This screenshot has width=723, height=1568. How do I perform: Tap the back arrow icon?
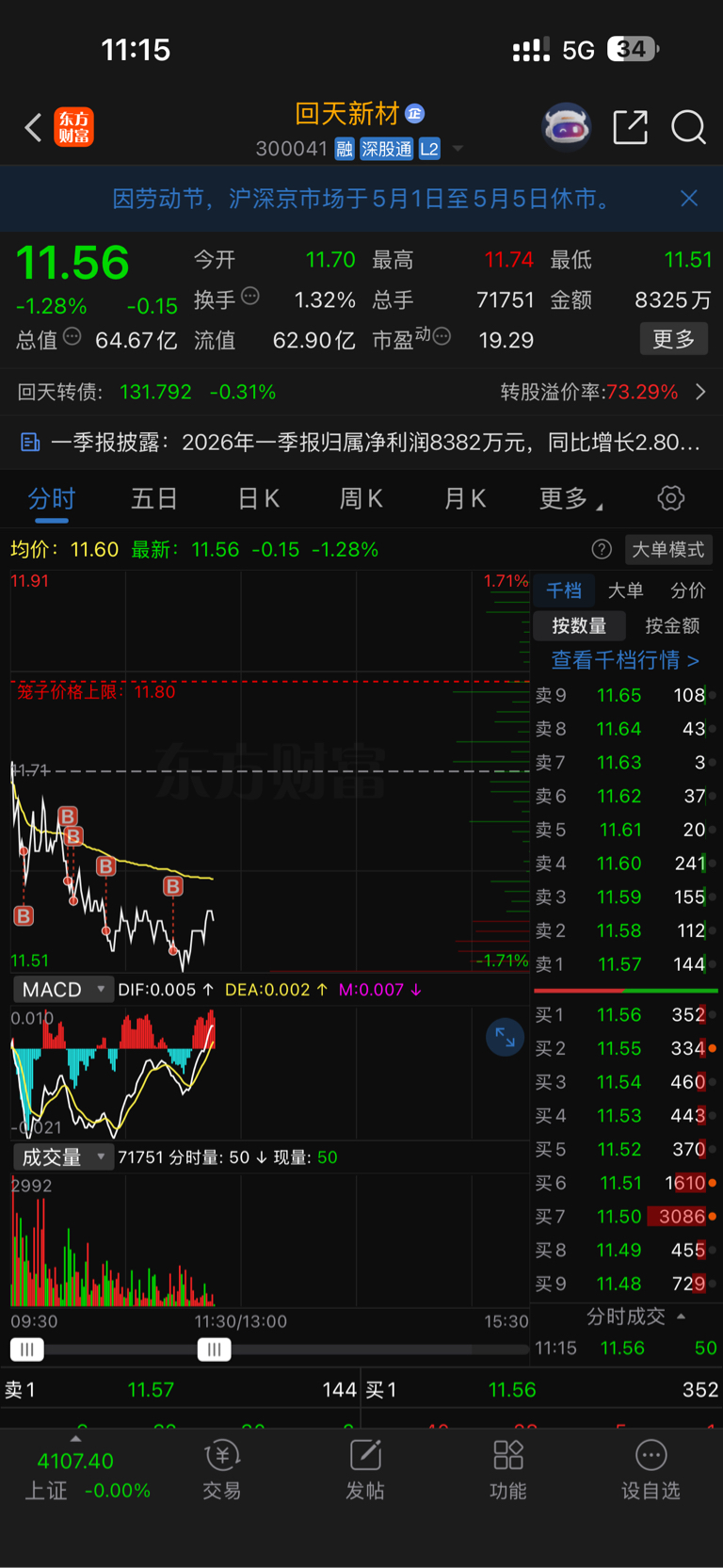(33, 127)
